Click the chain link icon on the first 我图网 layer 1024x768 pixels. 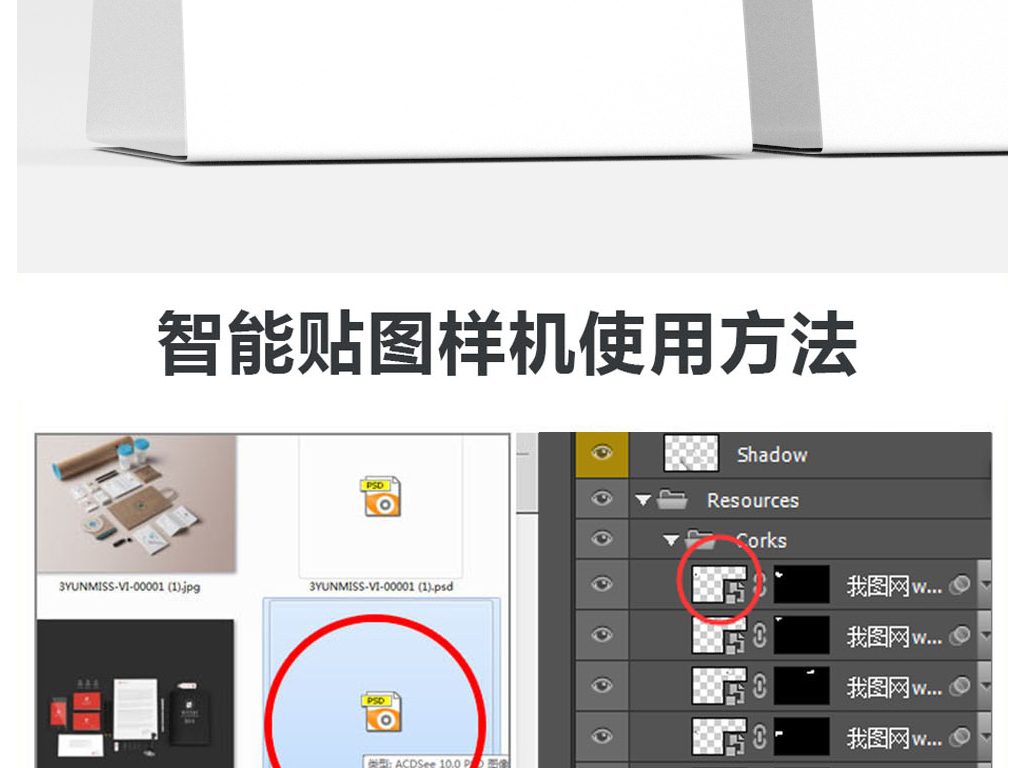761,584
